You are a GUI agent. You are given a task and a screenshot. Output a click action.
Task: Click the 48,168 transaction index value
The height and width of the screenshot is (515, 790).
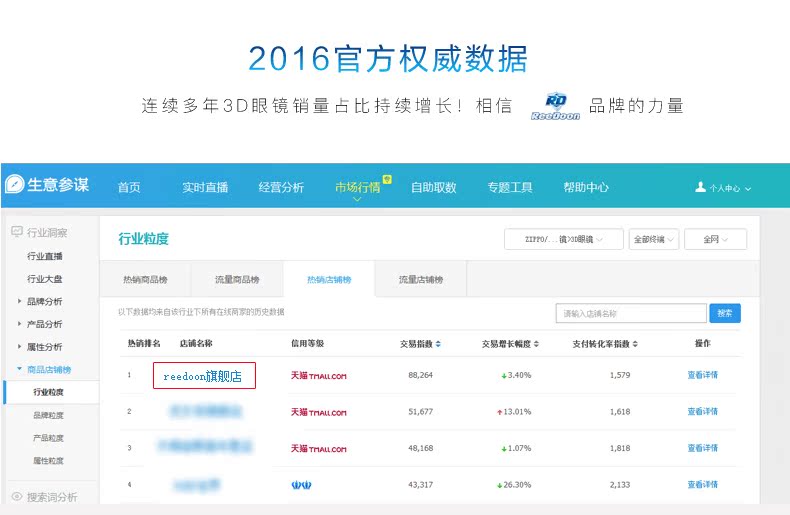(421, 448)
